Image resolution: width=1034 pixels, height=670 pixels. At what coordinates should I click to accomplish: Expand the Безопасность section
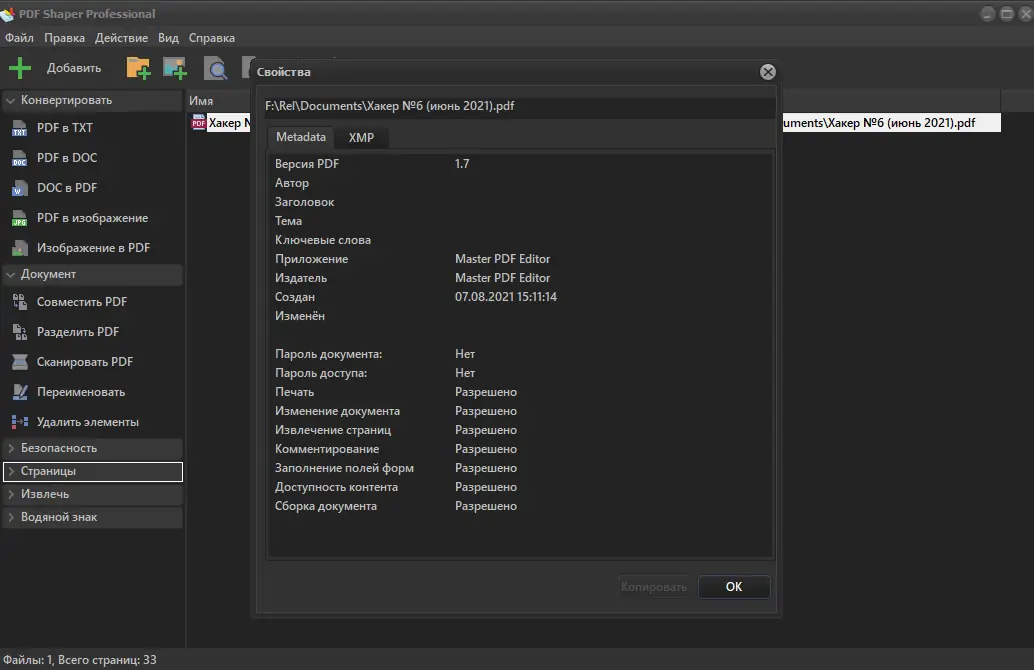(11, 448)
